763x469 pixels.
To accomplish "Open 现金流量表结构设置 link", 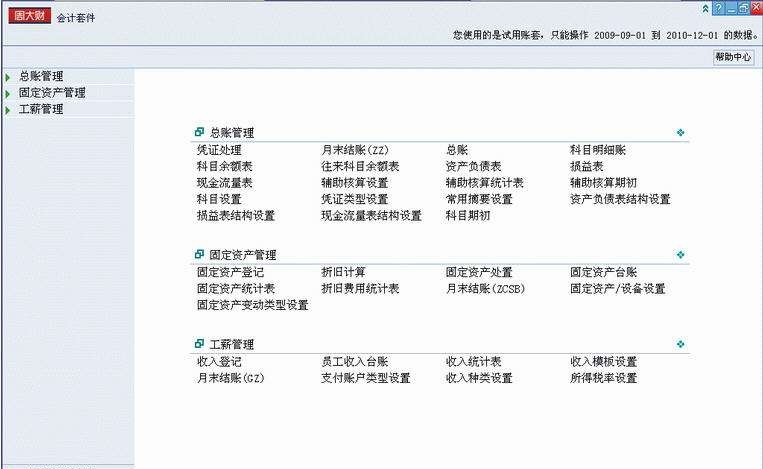I will (x=371, y=216).
